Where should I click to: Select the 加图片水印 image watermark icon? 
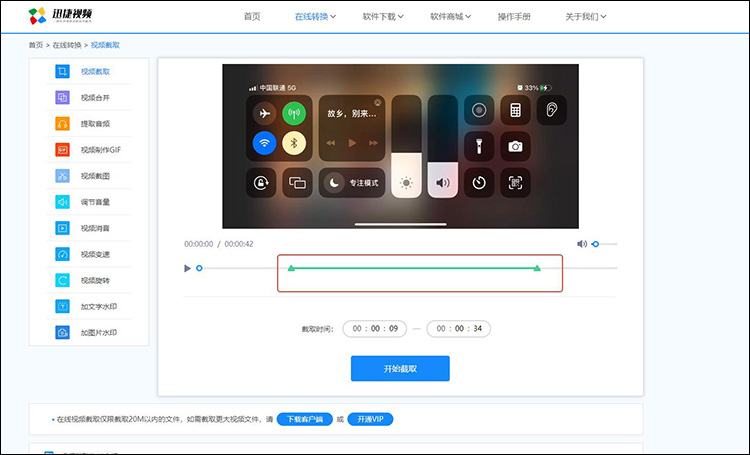[62, 333]
